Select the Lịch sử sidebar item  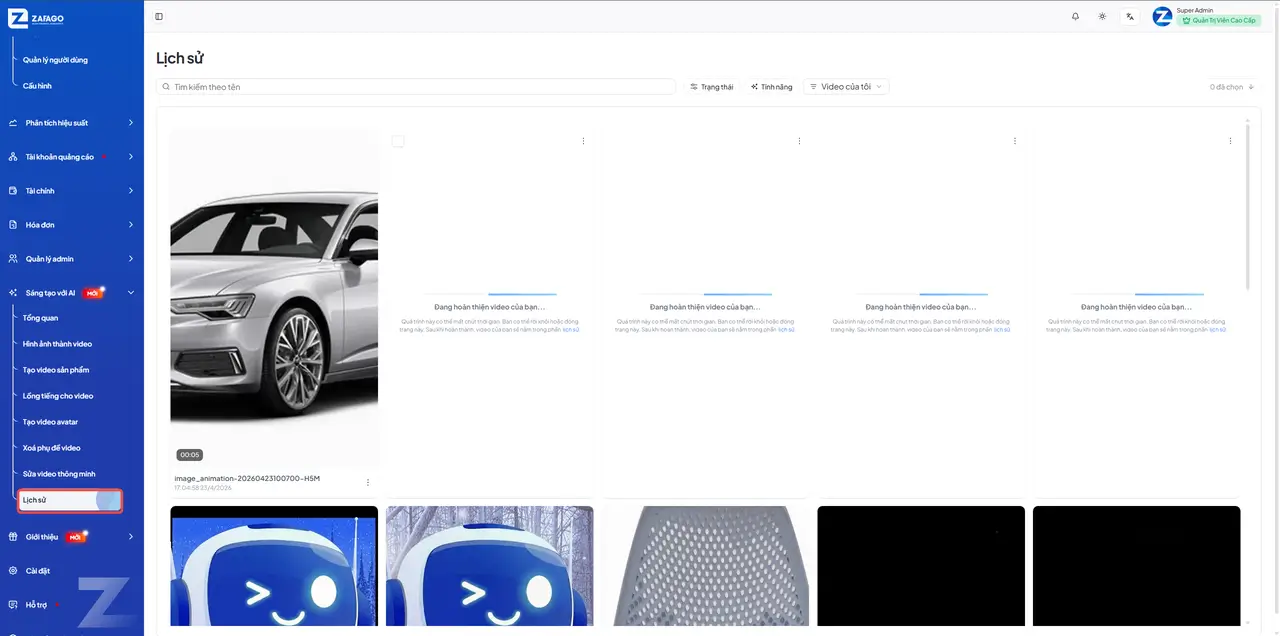(x=70, y=500)
